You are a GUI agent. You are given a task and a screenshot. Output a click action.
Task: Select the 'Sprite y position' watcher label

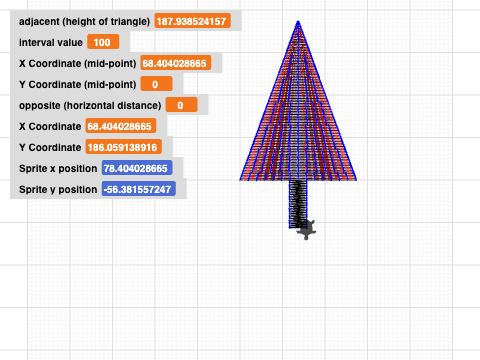tap(58, 189)
